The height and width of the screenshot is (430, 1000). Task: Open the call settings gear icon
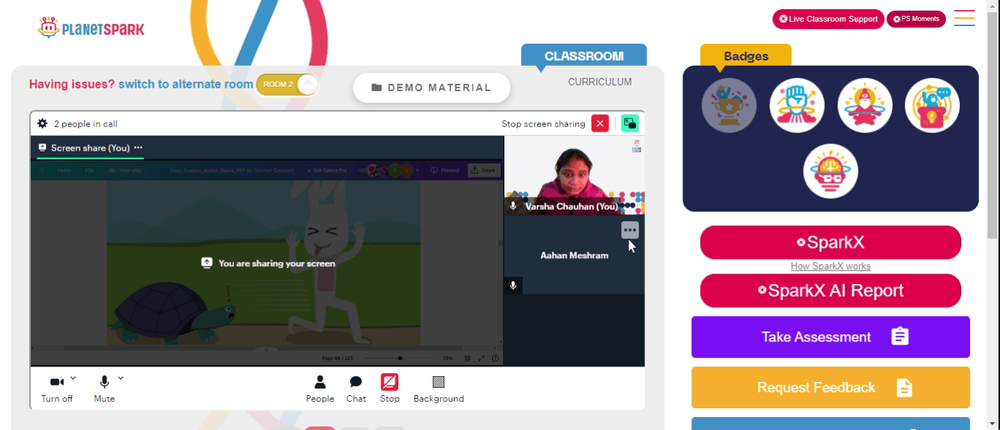pyautogui.click(x=42, y=123)
